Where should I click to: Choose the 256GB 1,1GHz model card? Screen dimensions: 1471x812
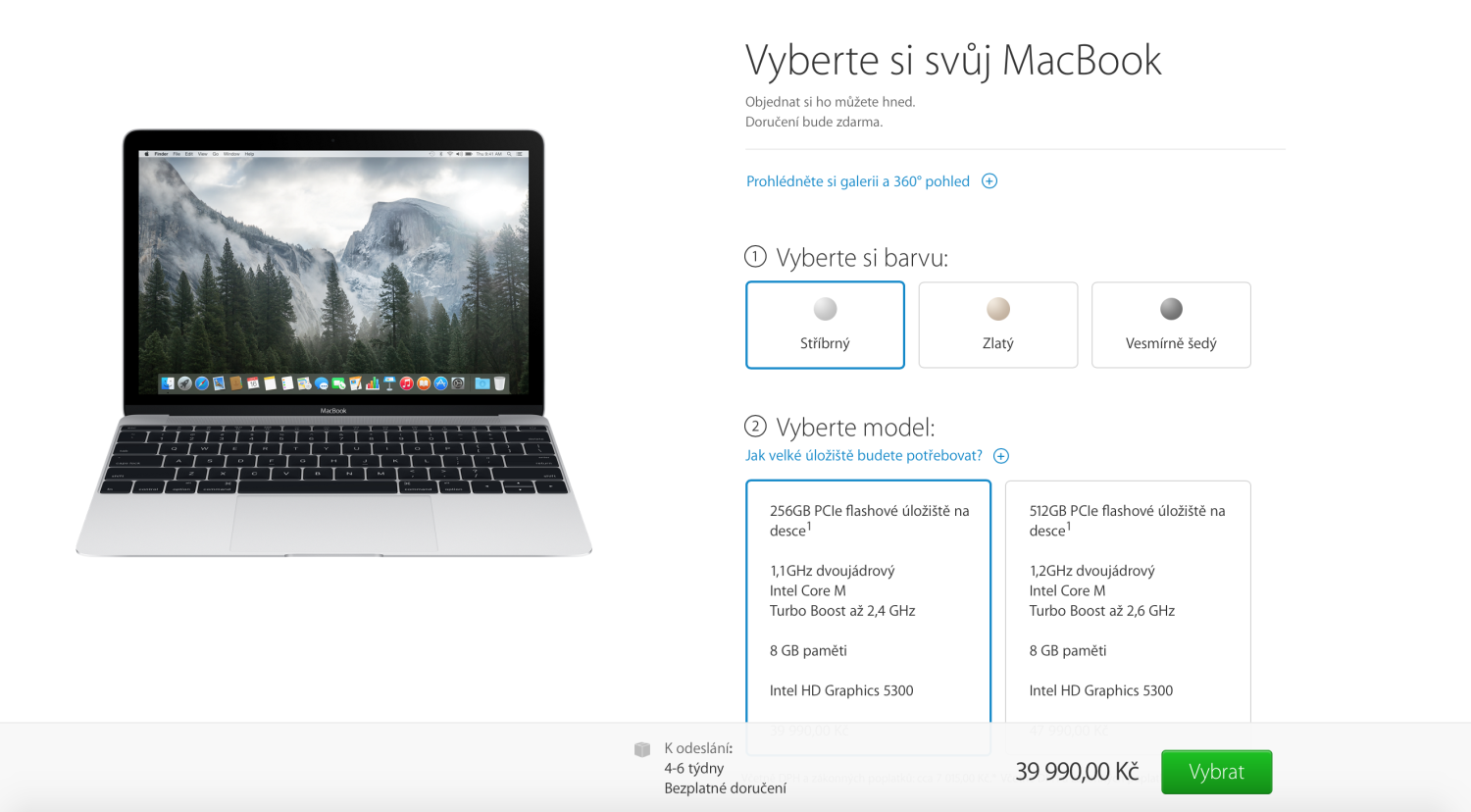[868, 601]
